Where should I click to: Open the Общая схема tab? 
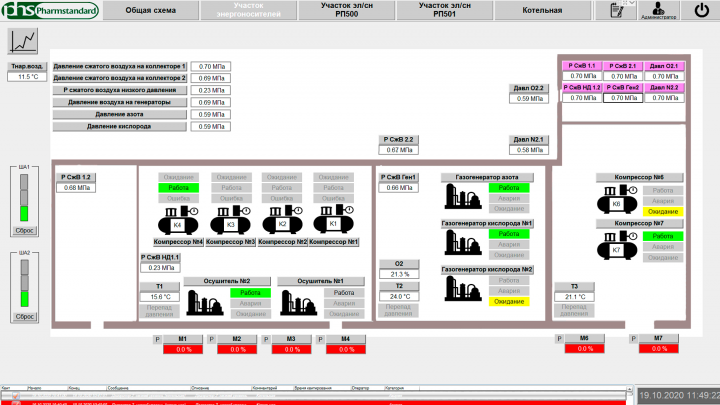click(x=151, y=10)
